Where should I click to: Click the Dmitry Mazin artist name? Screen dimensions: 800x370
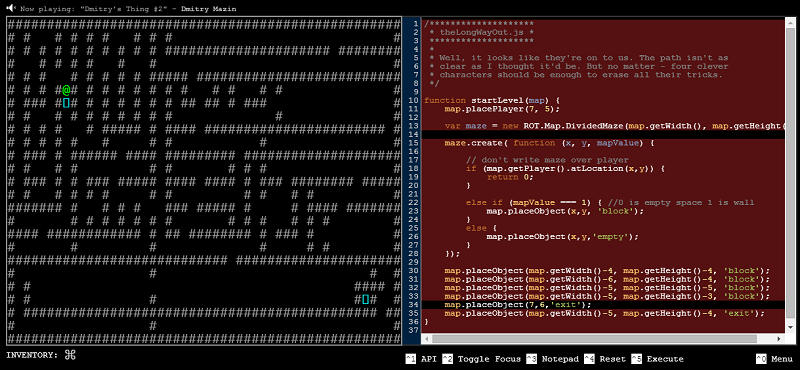tap(208, 9)
